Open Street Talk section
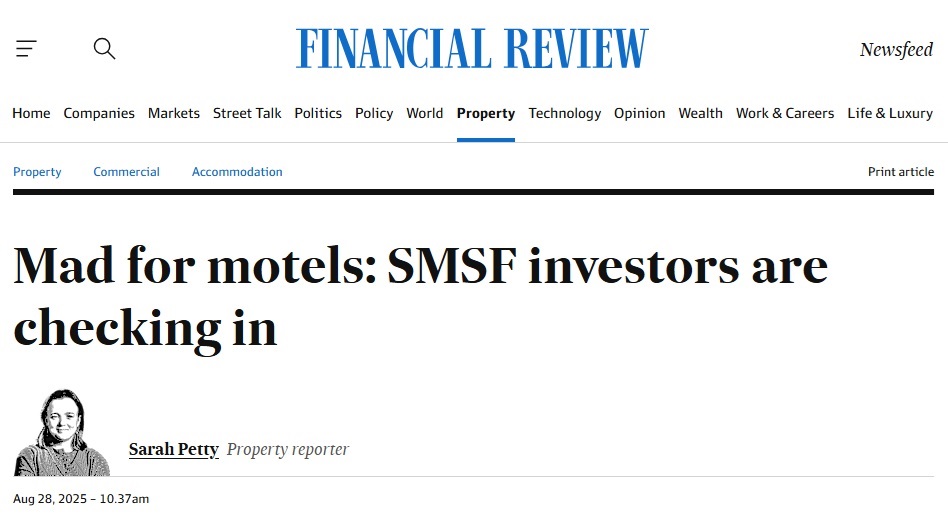Image resolution: width=948 pixels, height=515 pixels. 247,113
